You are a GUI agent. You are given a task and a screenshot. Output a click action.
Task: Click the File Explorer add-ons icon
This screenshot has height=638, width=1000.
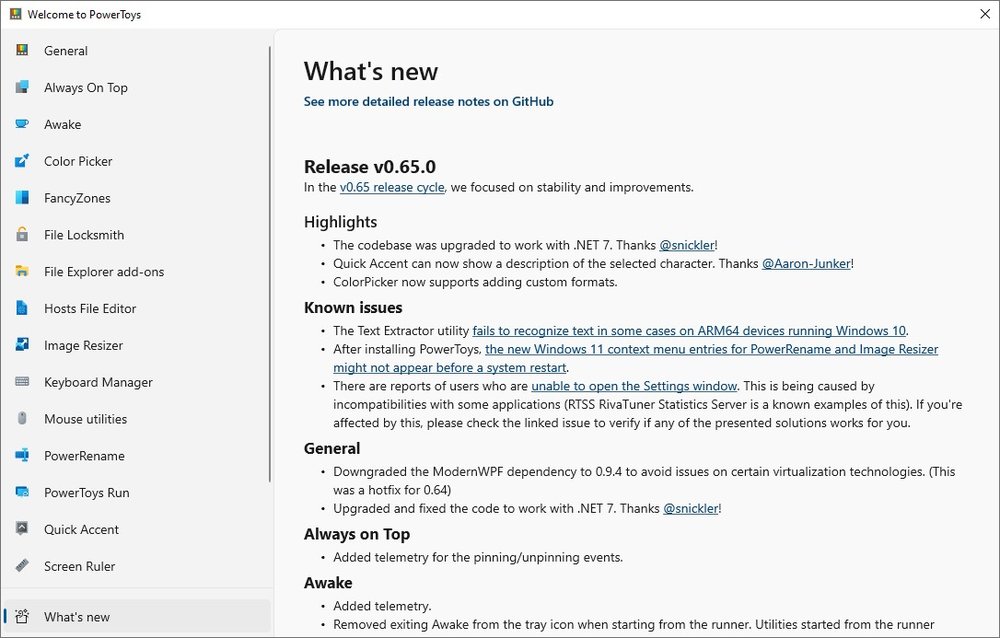point(22,271)
